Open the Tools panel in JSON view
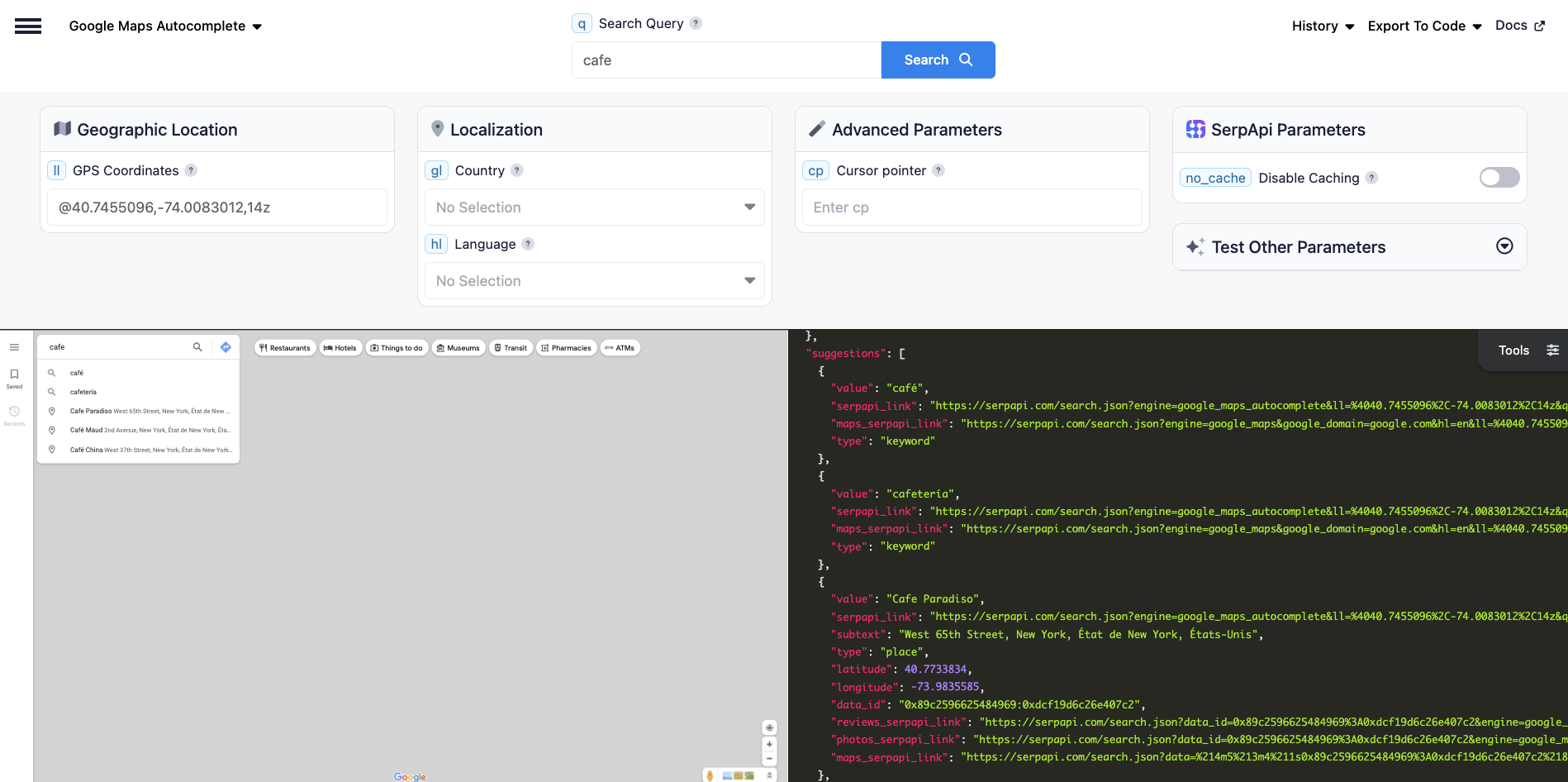 coord(1528,350)
